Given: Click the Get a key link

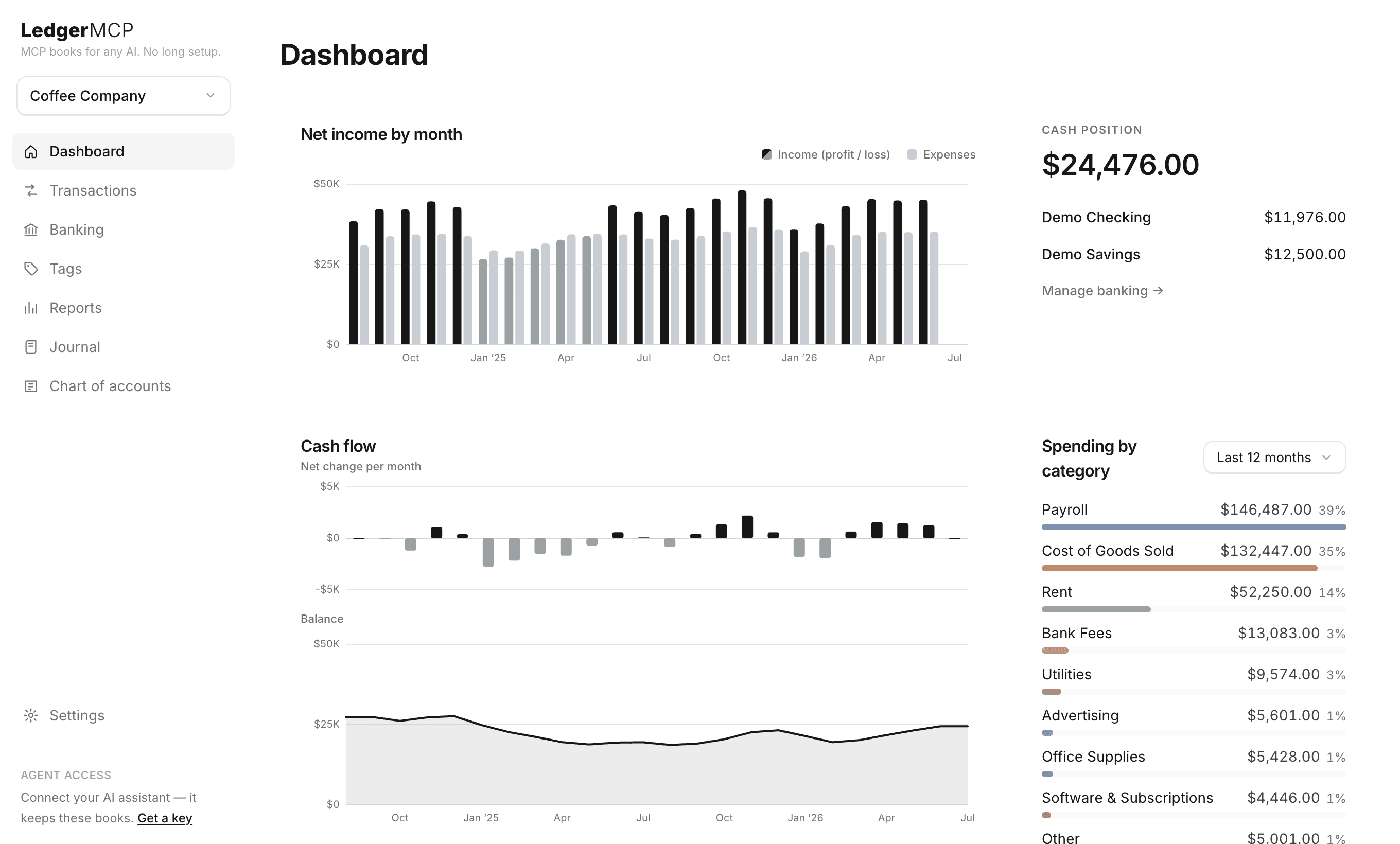Looking at the screenshot, I should (165, 818).
